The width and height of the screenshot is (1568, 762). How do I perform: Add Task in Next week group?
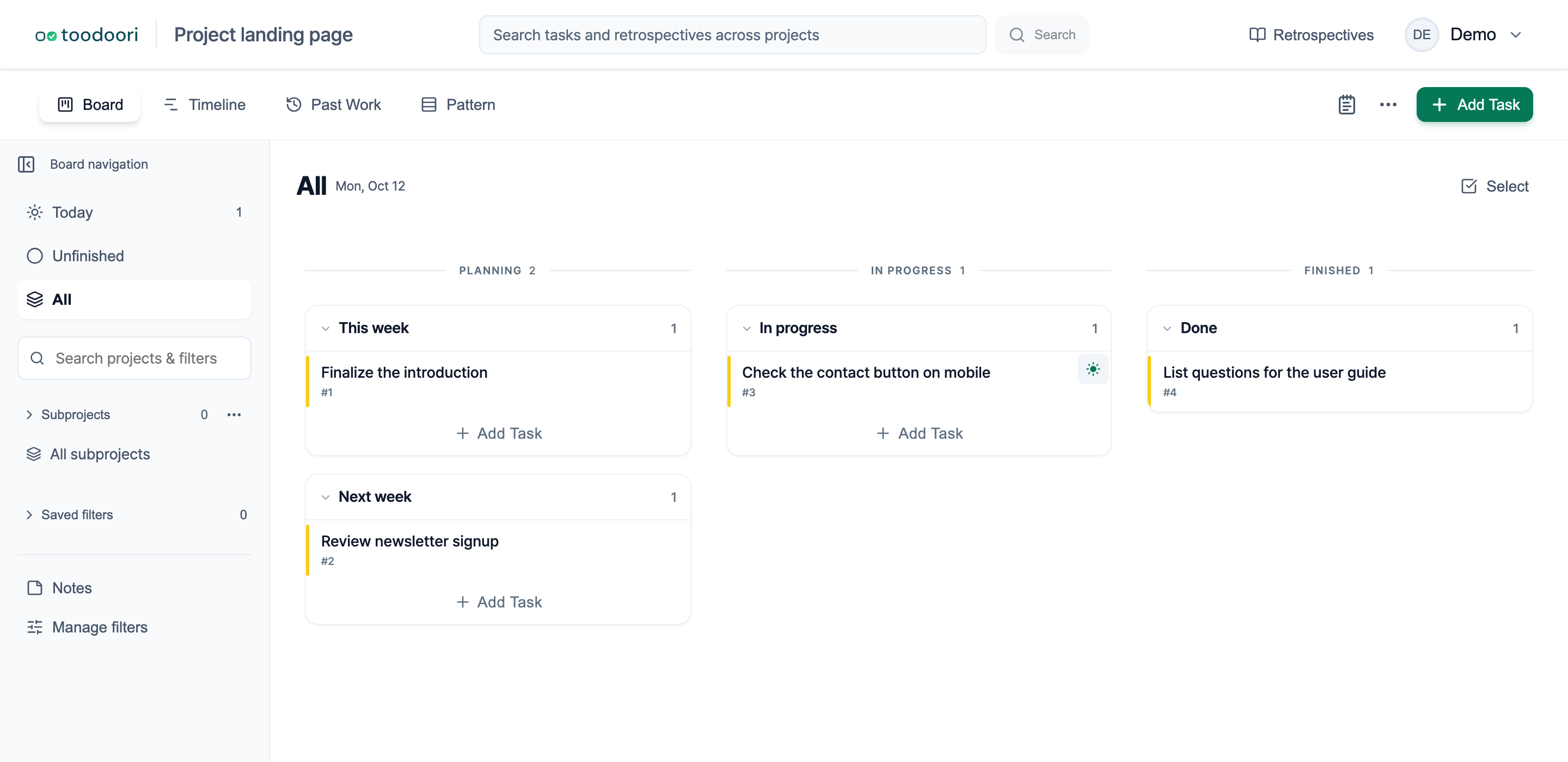click(499, 602)
